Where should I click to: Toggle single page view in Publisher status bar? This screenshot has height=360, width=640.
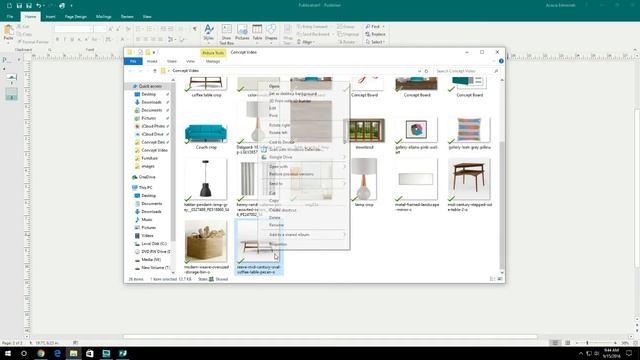(555, 343)
